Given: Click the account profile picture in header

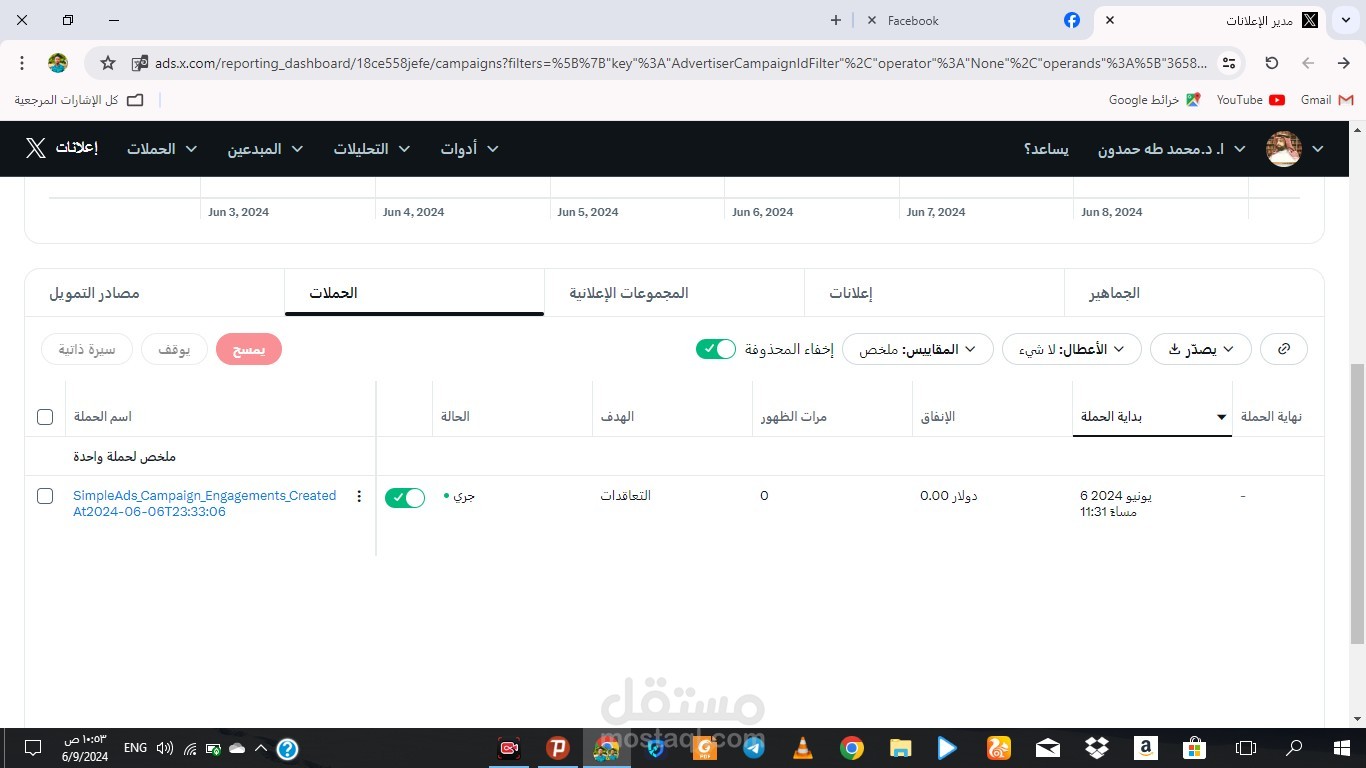Looking at the screenshot, I should click(1284, 149).
